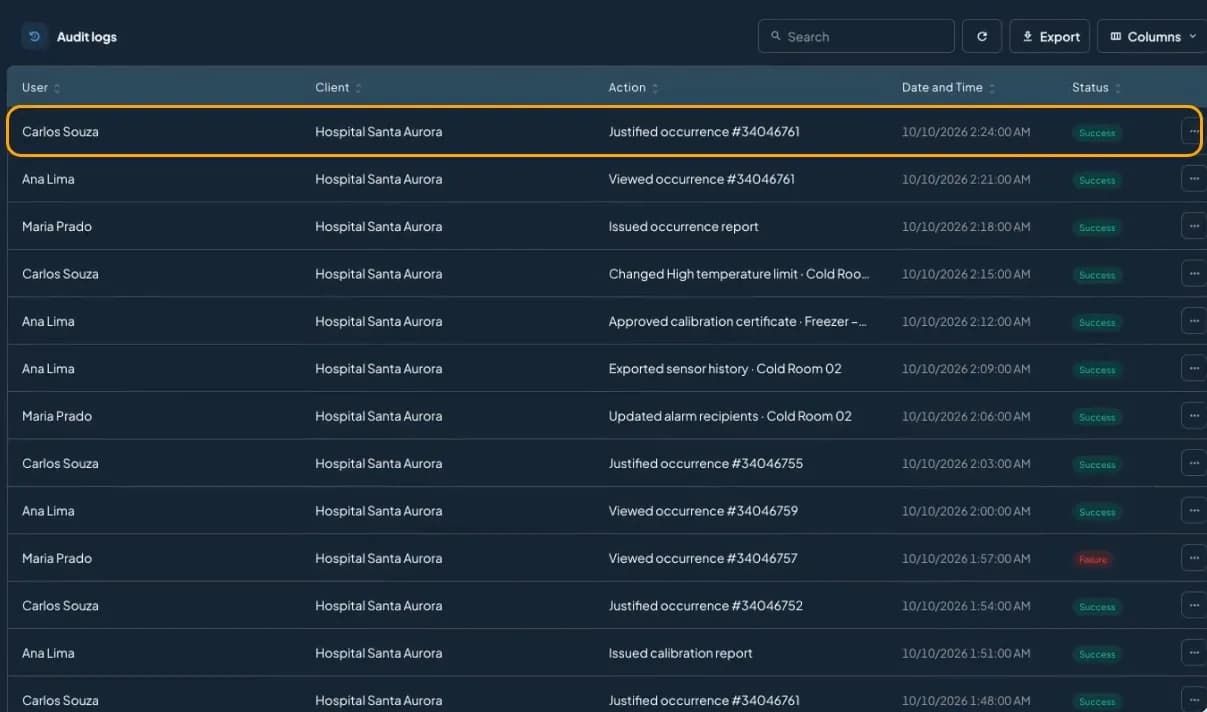This screenshot has width=1207, height=712.
Task: Open row actions for Approved calibration certificate
Action: pos(1193,321)
